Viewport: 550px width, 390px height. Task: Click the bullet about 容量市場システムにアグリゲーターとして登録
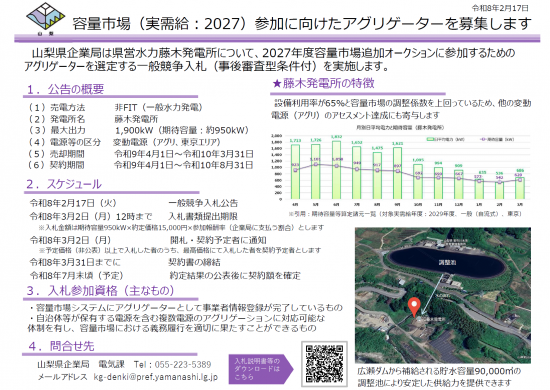(x=186, y=308)
